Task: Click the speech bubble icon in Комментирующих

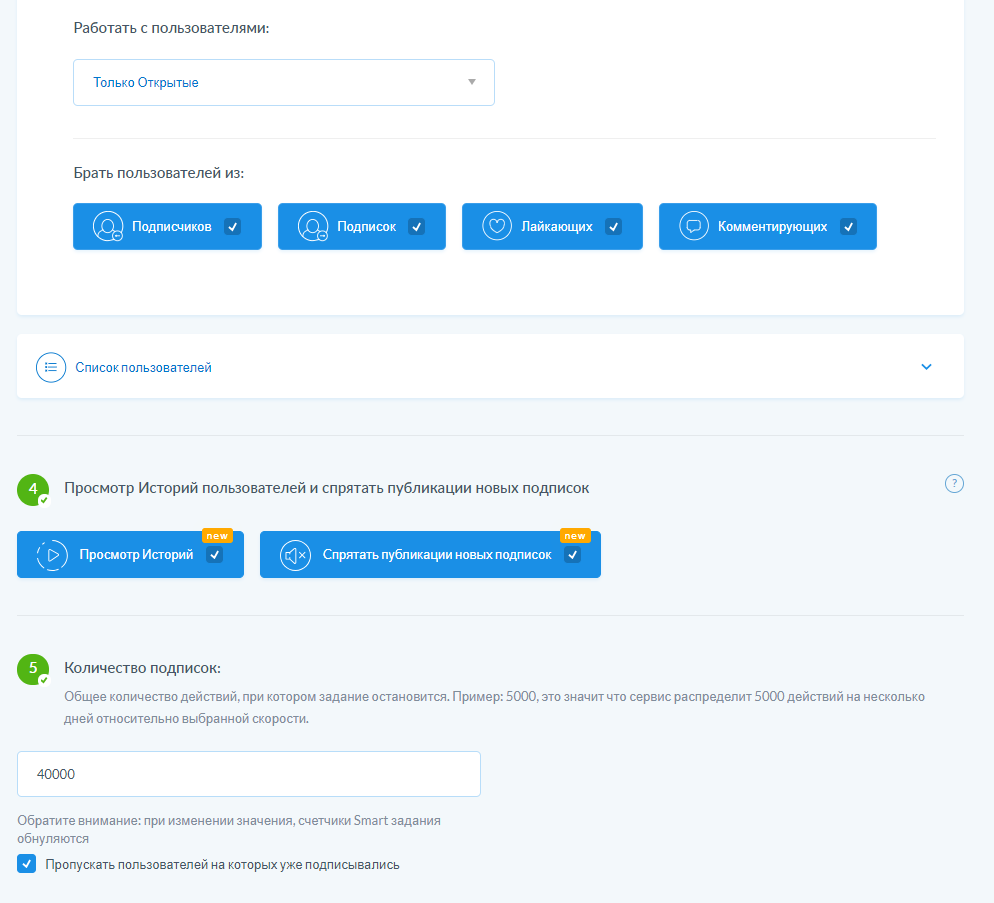Action: 694,227
